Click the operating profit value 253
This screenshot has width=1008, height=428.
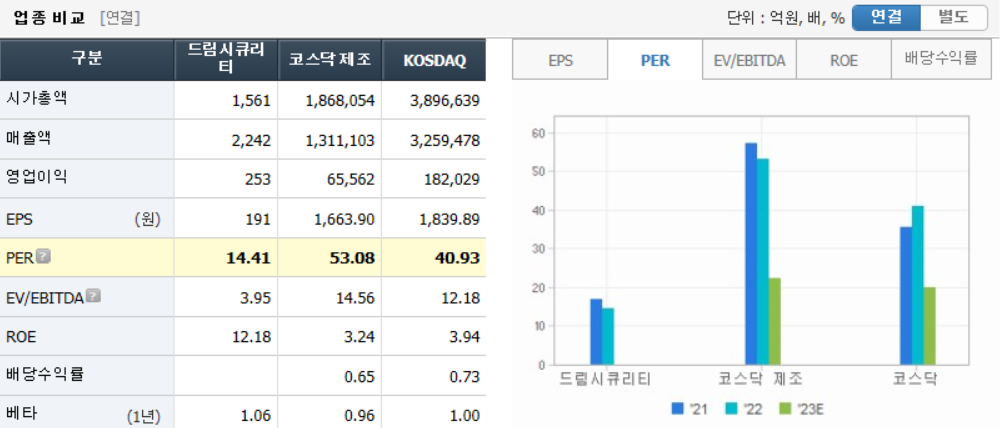pyautogui.click(x=258, y=179)
